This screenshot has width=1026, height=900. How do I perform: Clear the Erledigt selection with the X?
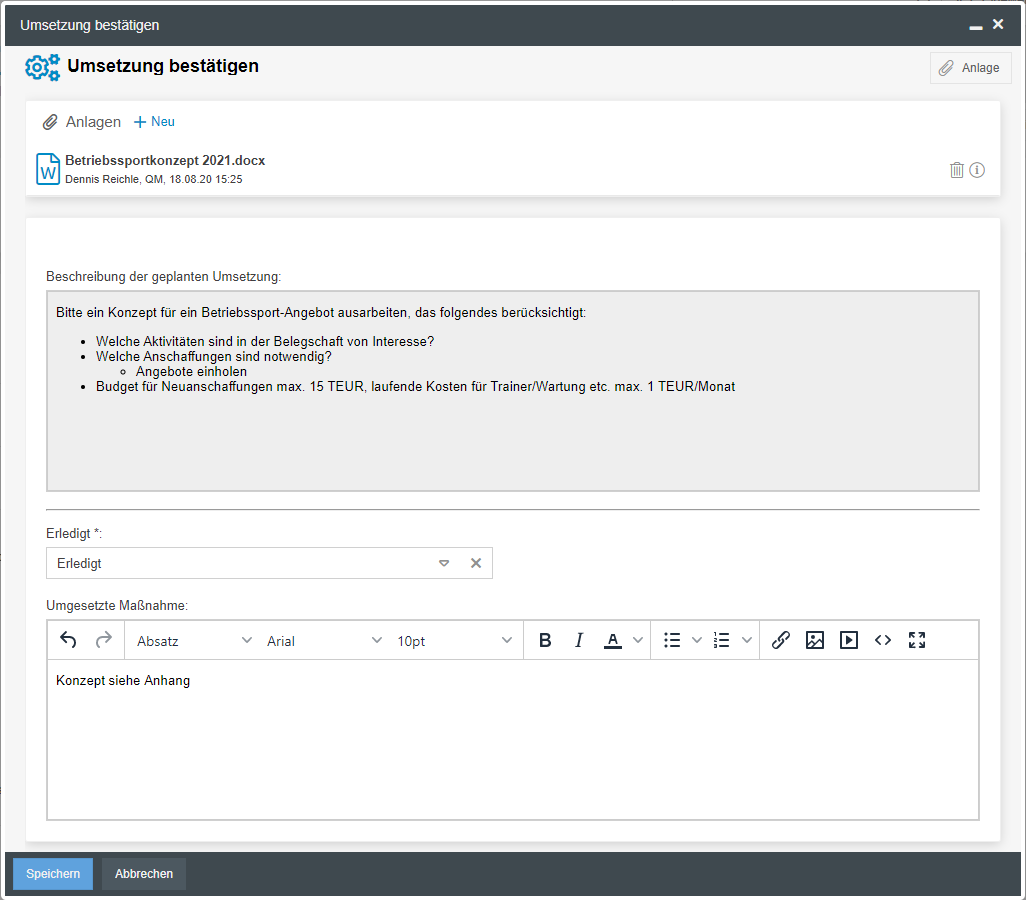476,563
